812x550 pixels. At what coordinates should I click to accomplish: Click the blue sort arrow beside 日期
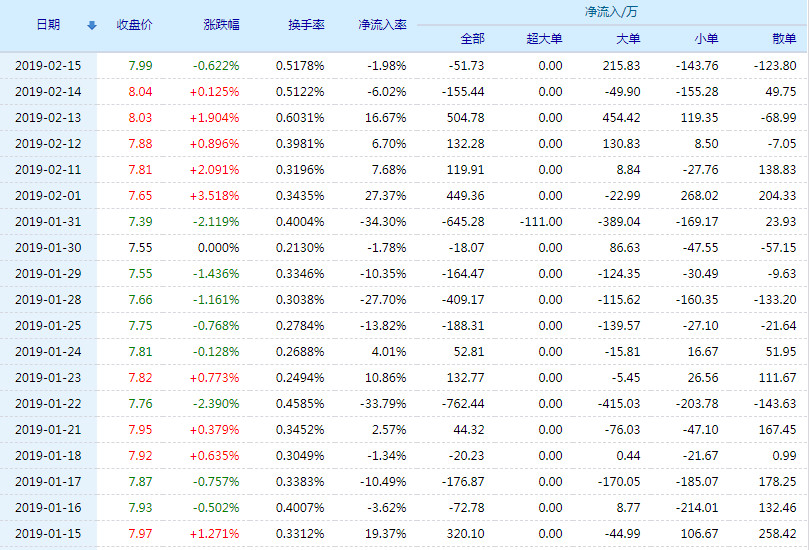point(92,25)
